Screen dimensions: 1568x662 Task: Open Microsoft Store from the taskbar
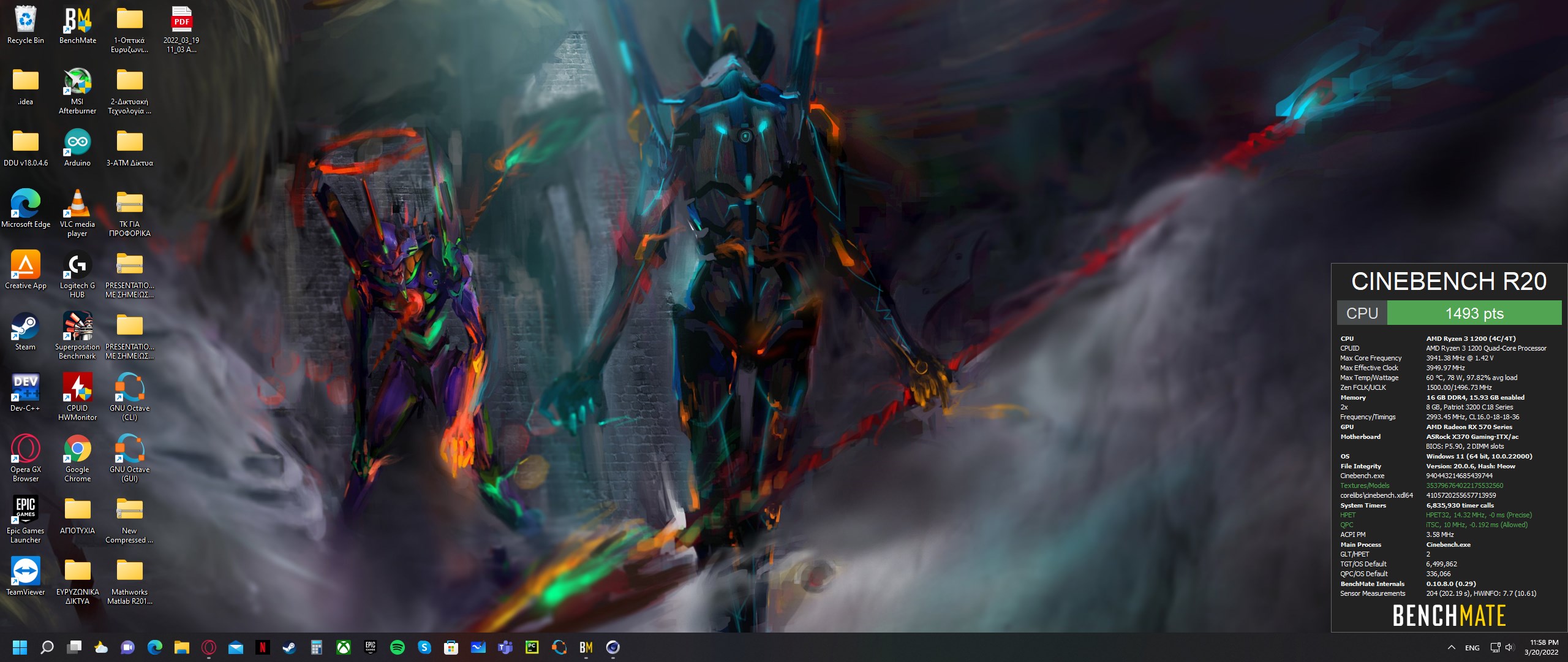451,647
